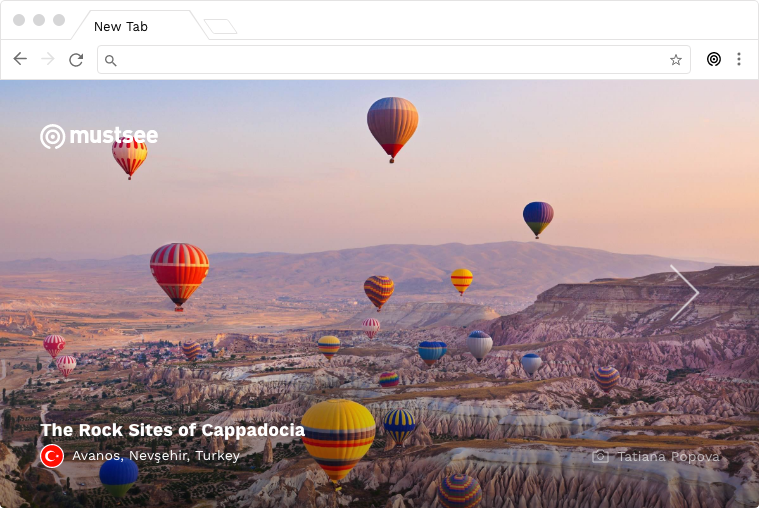Viewport: 759px width, 508px height.
Task: Bookmark this page with the star
Action: (676, 60)
